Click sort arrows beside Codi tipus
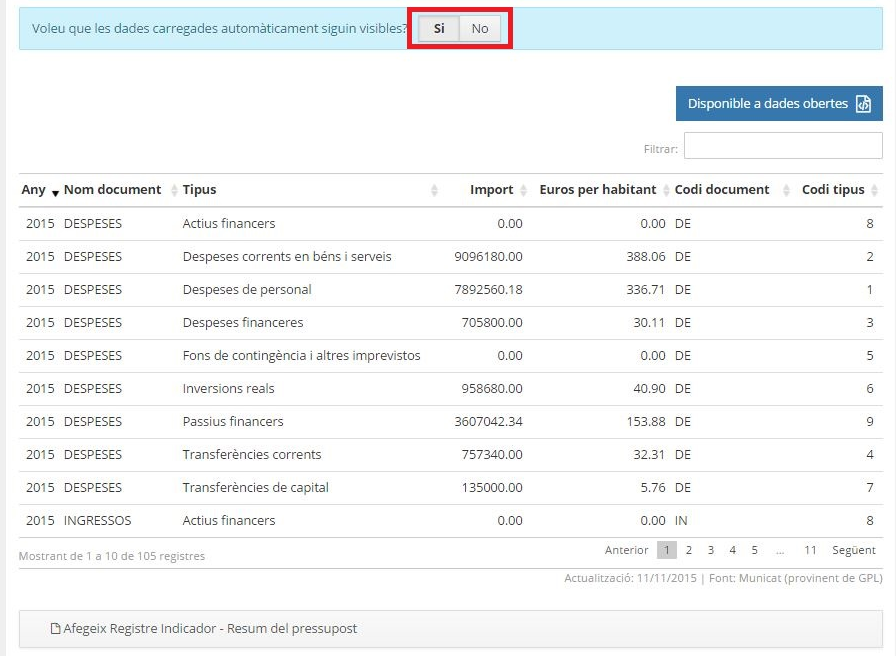 [x=875, y=190]
